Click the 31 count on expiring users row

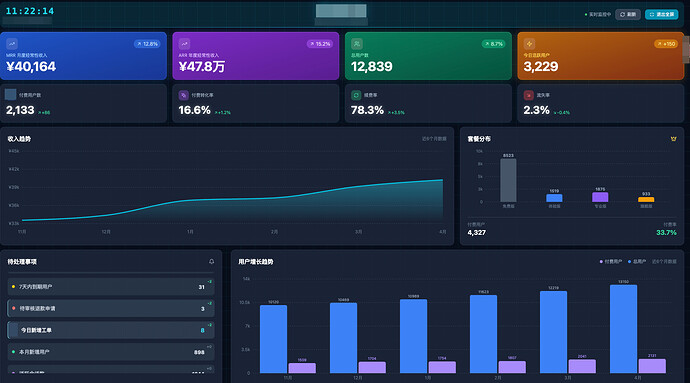[x=202, y=287]
